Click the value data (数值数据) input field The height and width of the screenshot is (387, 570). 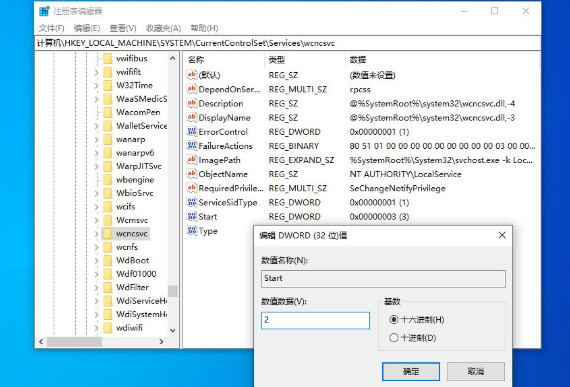315,320
